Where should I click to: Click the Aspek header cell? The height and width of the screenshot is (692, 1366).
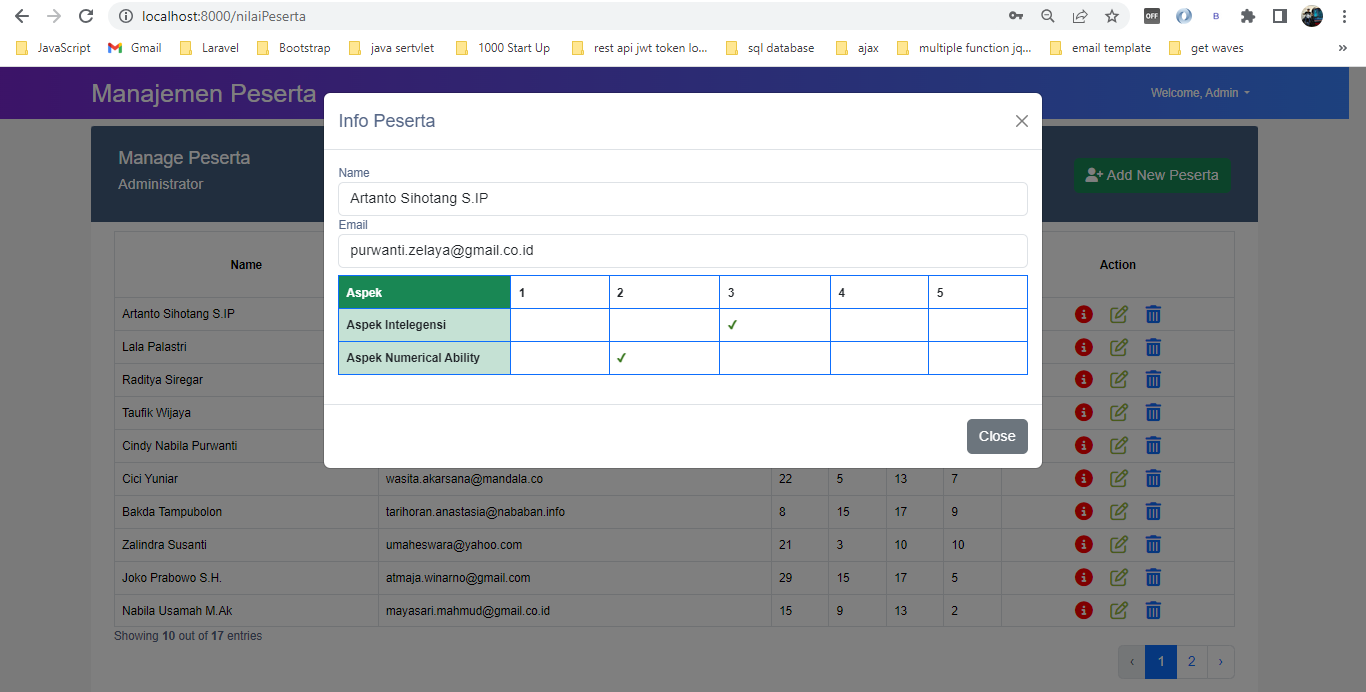point(425,292)
